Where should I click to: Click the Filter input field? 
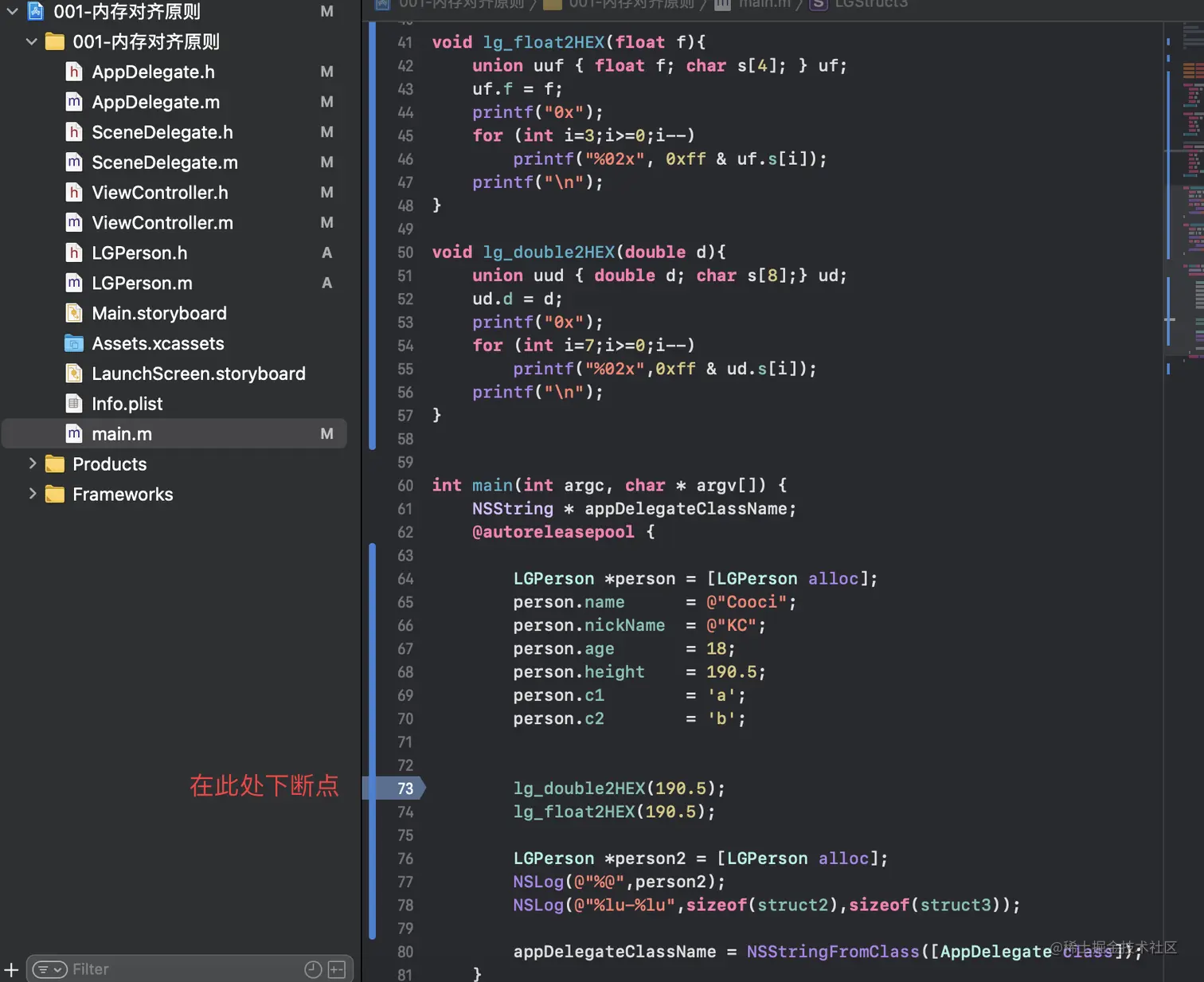[119, 968]
